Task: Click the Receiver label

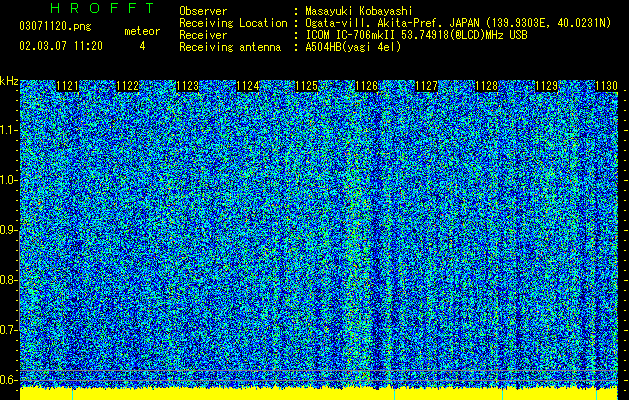Action: pyautogui.click(x=203, y=35)
